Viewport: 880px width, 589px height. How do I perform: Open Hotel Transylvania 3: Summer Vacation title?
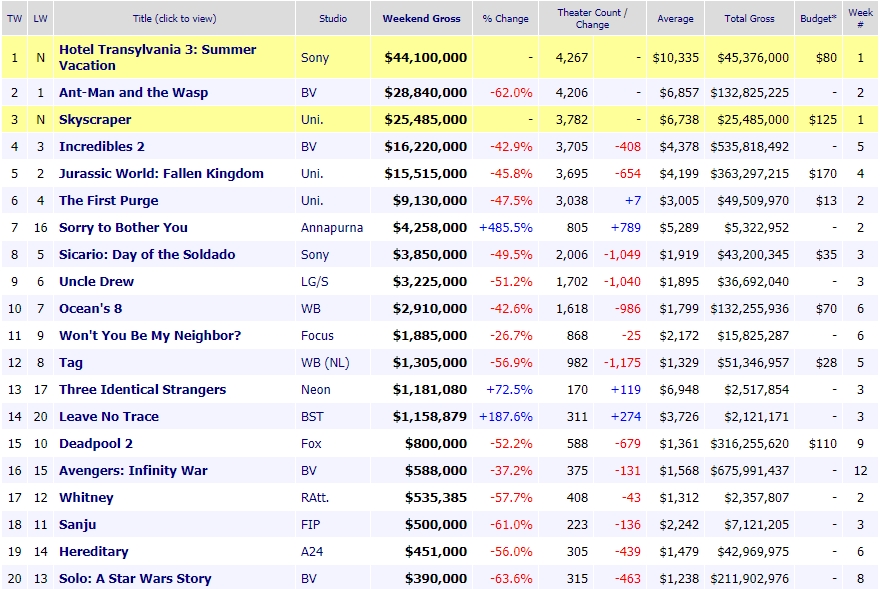click(x=158, y=57)
